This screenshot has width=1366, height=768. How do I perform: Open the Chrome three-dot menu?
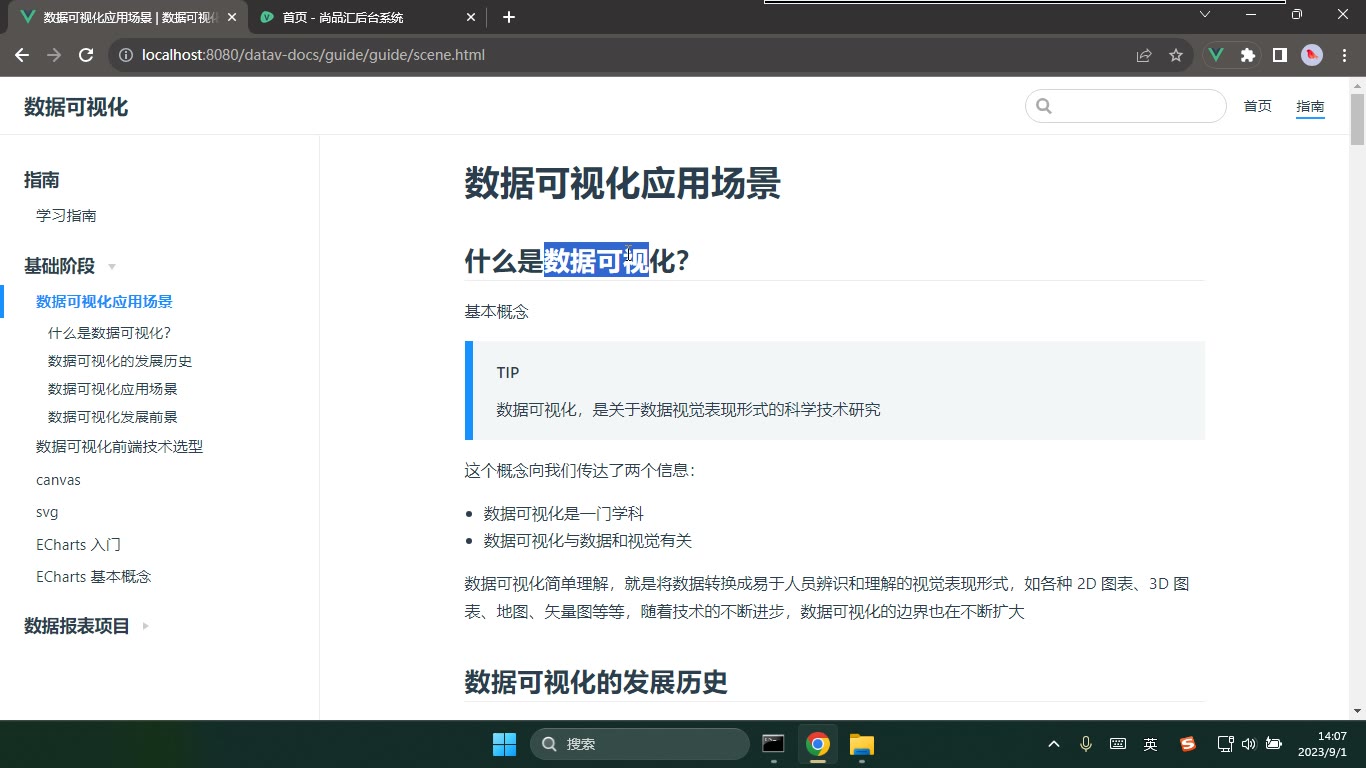(x=1342, y=55)
